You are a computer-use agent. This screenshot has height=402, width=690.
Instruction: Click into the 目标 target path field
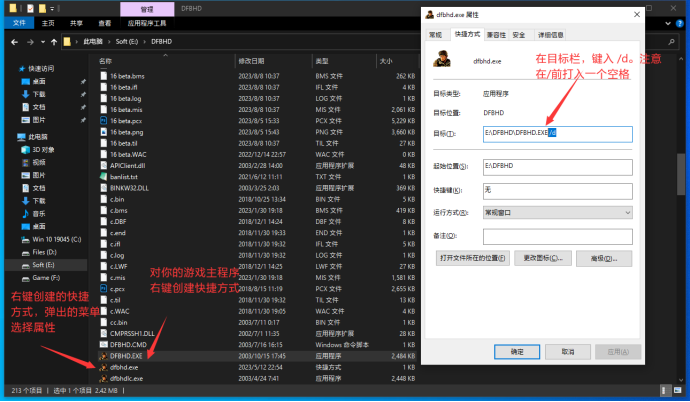[x=557, y=134]
